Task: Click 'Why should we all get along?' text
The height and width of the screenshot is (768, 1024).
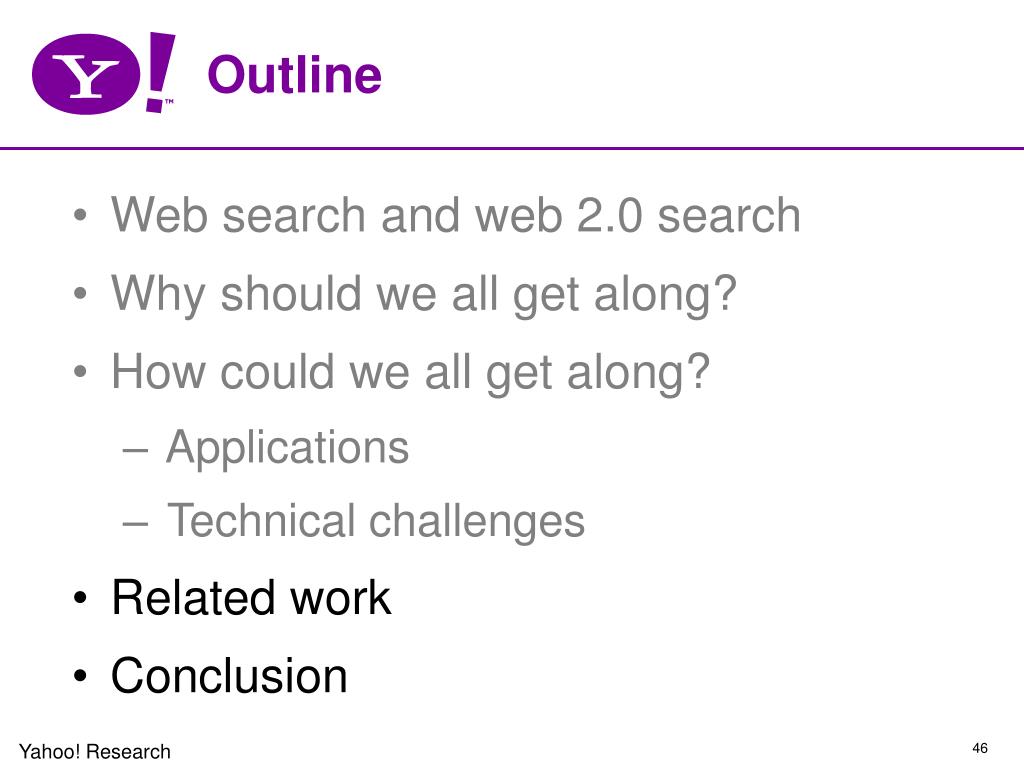Action: [x=424, y=294]
